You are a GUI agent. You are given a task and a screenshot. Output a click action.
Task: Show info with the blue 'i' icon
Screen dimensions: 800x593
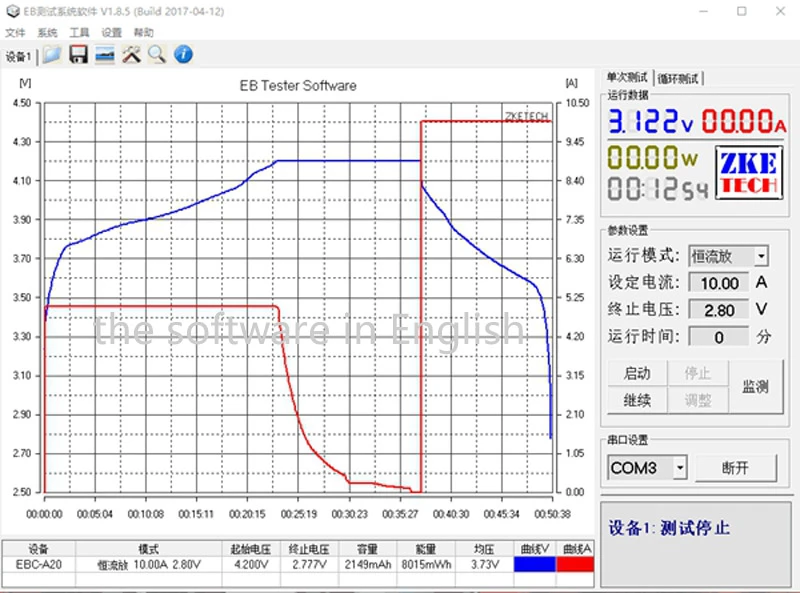coord(183,54)
